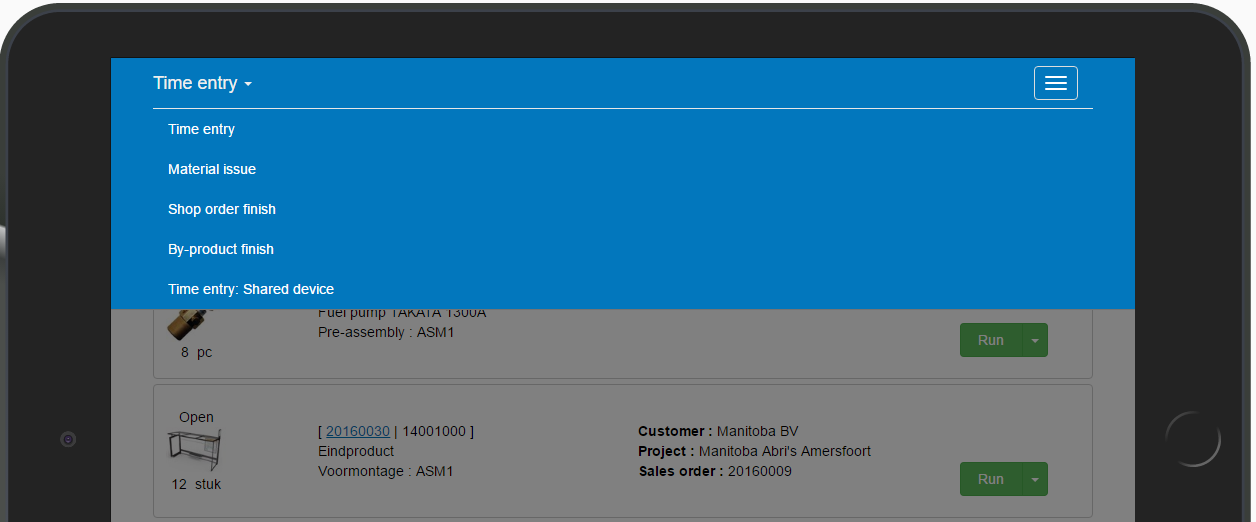Click the Sales order 20160009 text
Screen dimensions: 1256x522
(x=715, y=471)
